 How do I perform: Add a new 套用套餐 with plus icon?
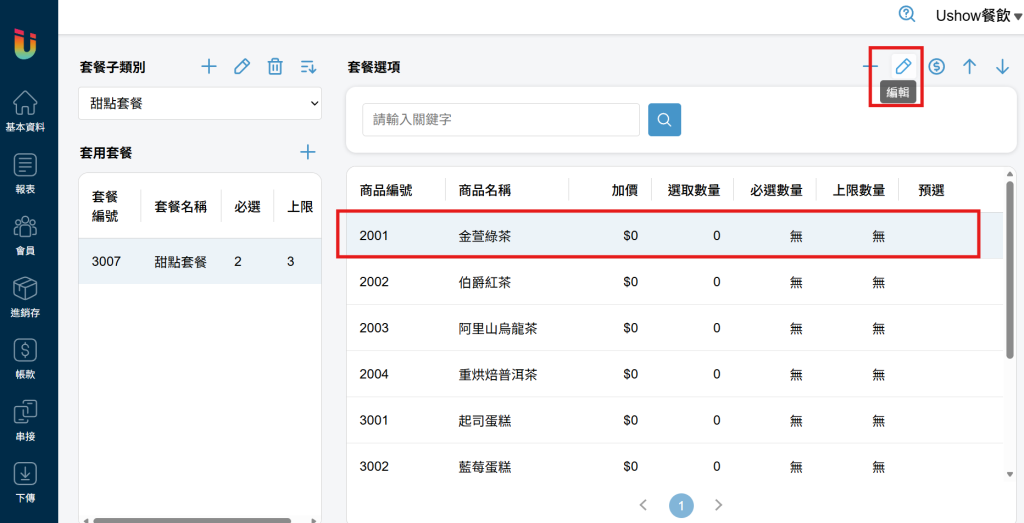click(307, 152)
